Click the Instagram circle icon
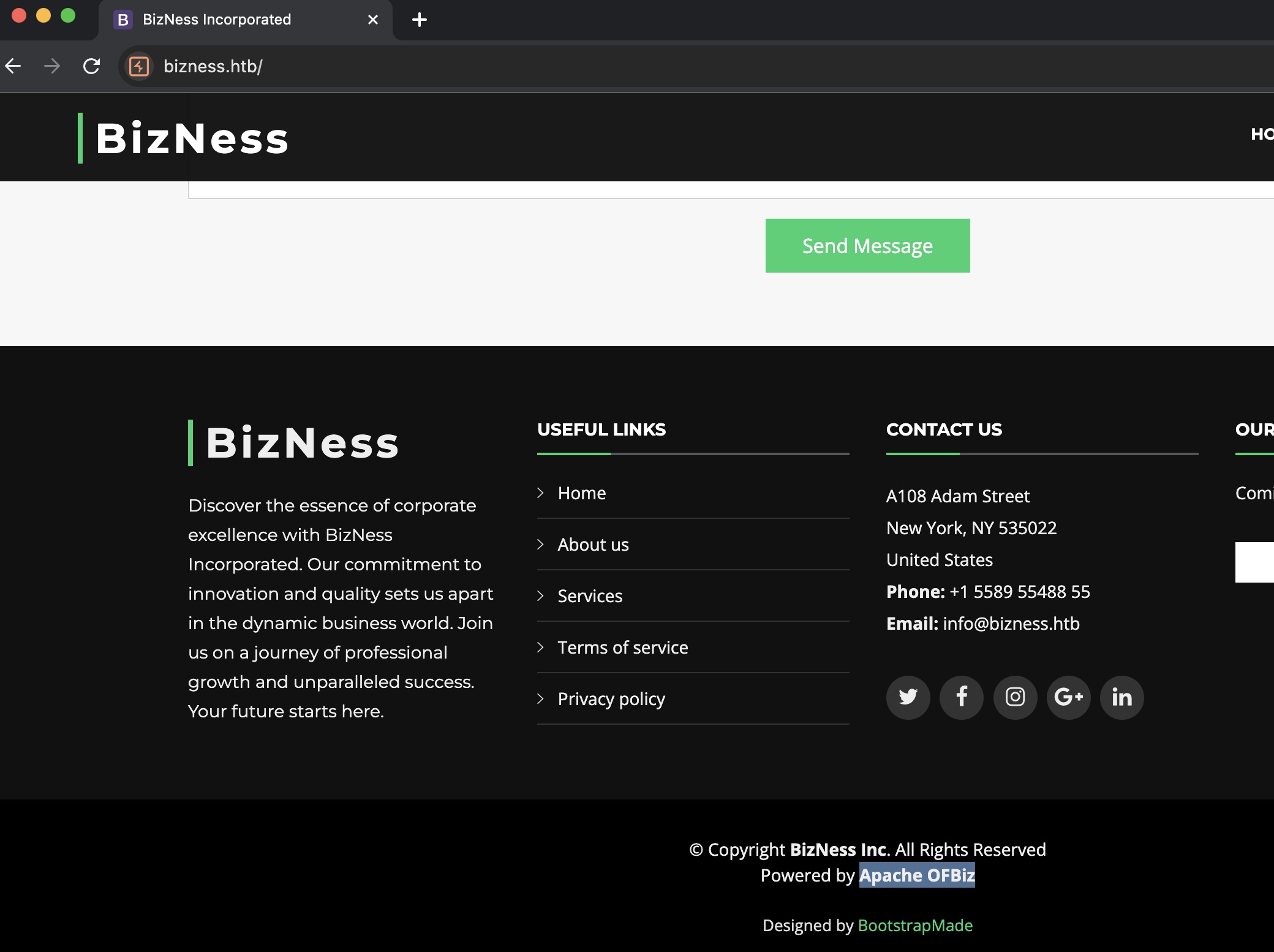1274x952 pixels. pyautogui.click(x=1015, y=697)
